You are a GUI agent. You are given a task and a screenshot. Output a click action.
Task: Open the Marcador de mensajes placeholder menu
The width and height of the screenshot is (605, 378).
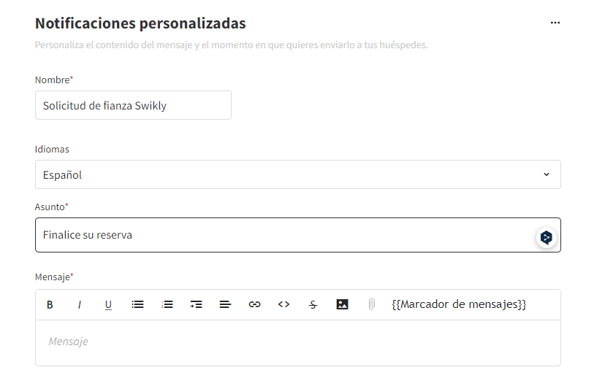459,304
